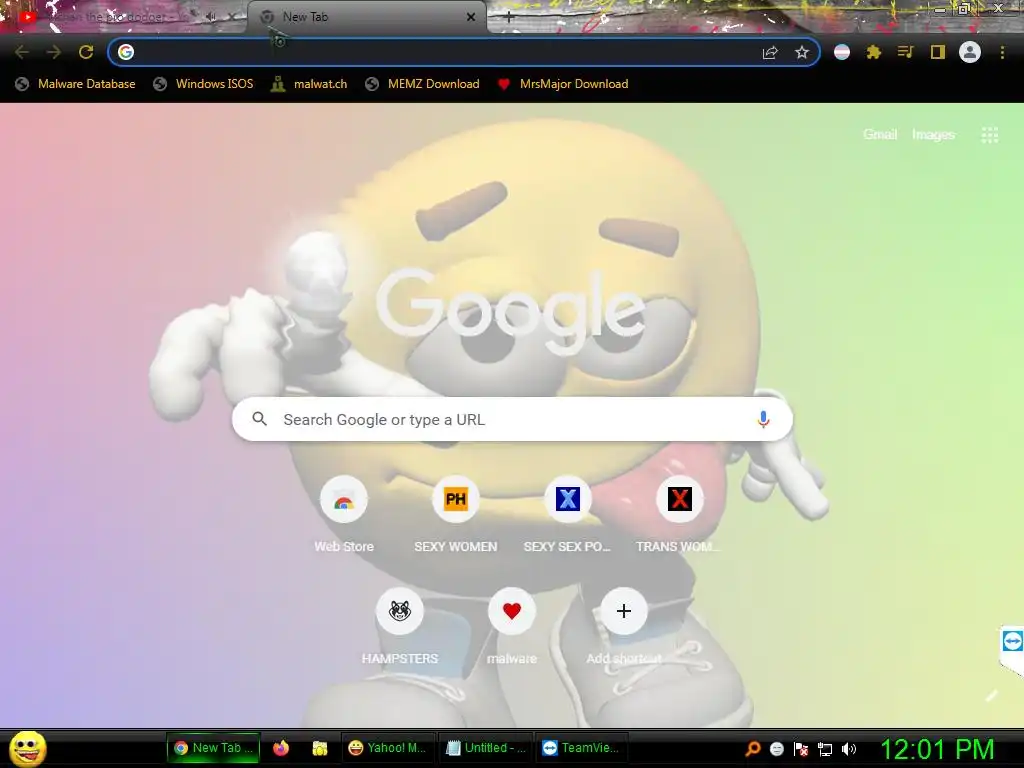
Task: Click the Google icon in address bar
Action: (126, 52)
